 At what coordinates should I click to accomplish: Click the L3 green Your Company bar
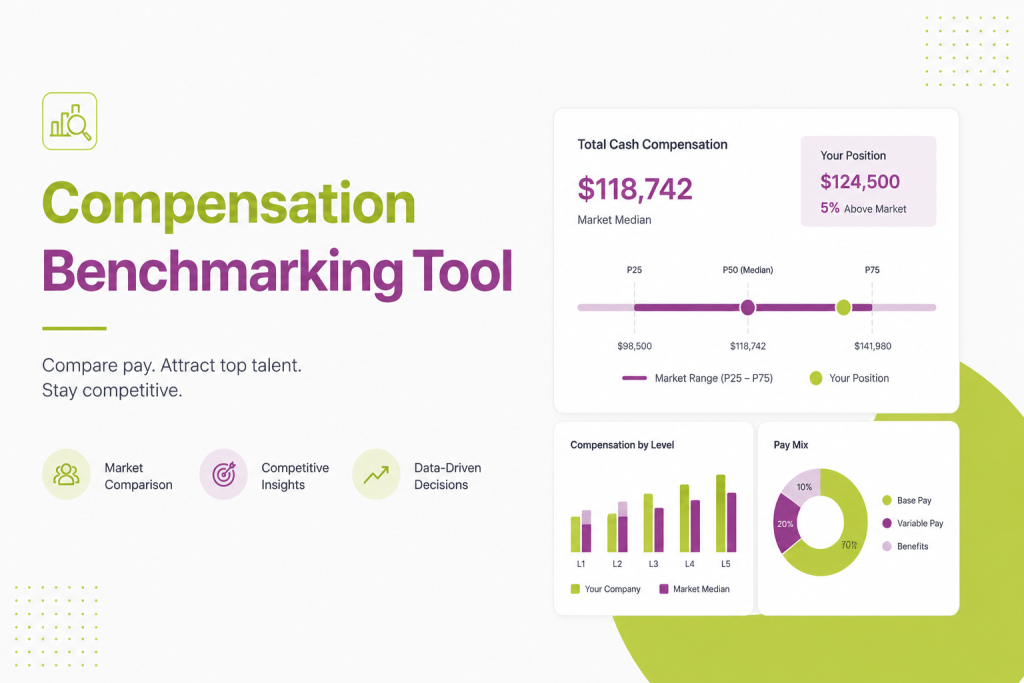pyautogui.click(x=648, y=523)
